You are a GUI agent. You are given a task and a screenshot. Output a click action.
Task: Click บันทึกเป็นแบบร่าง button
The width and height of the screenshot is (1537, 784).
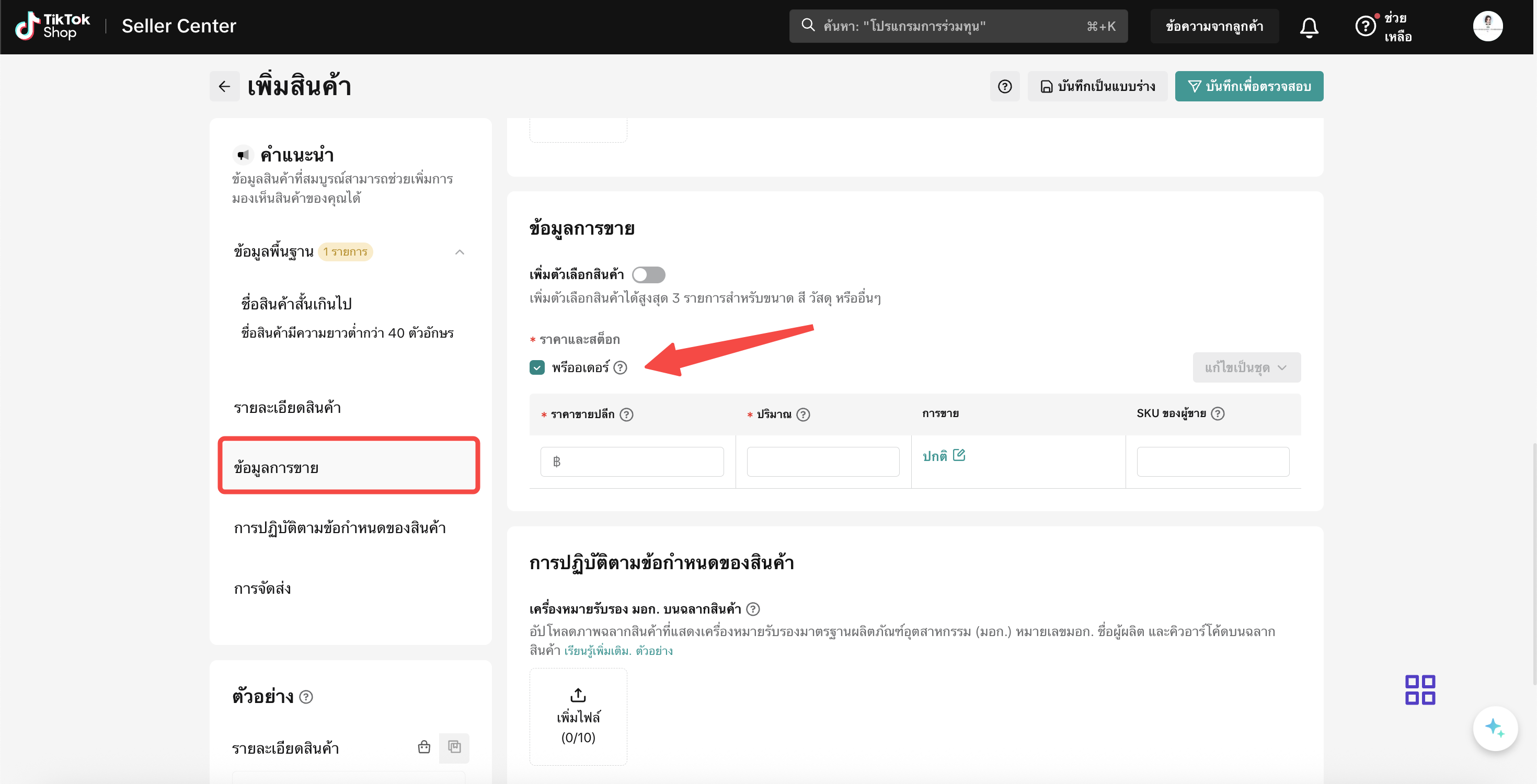[1097, 87]
